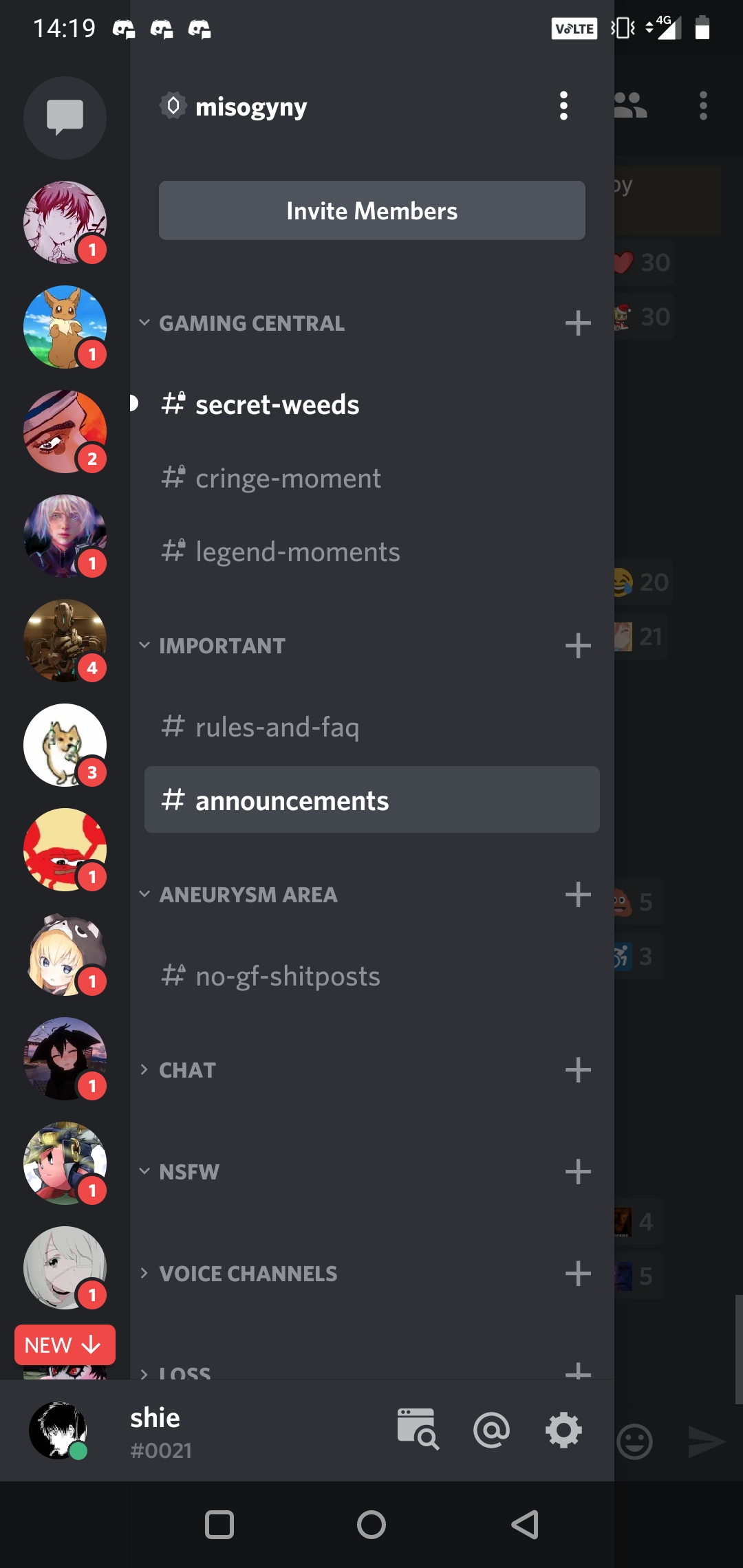Add channel to IMPORTANT category
Viewport: 743px width, 1568px height.
pyautogui.click(x=578, y=646)
